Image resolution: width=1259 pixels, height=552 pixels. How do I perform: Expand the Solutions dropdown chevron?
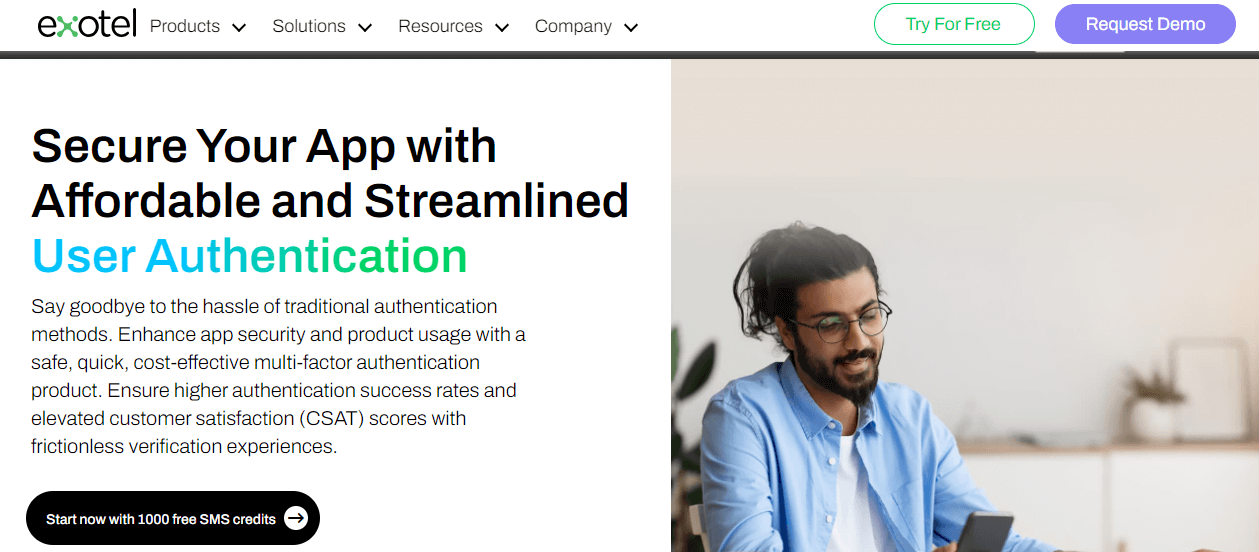[365, 28]
